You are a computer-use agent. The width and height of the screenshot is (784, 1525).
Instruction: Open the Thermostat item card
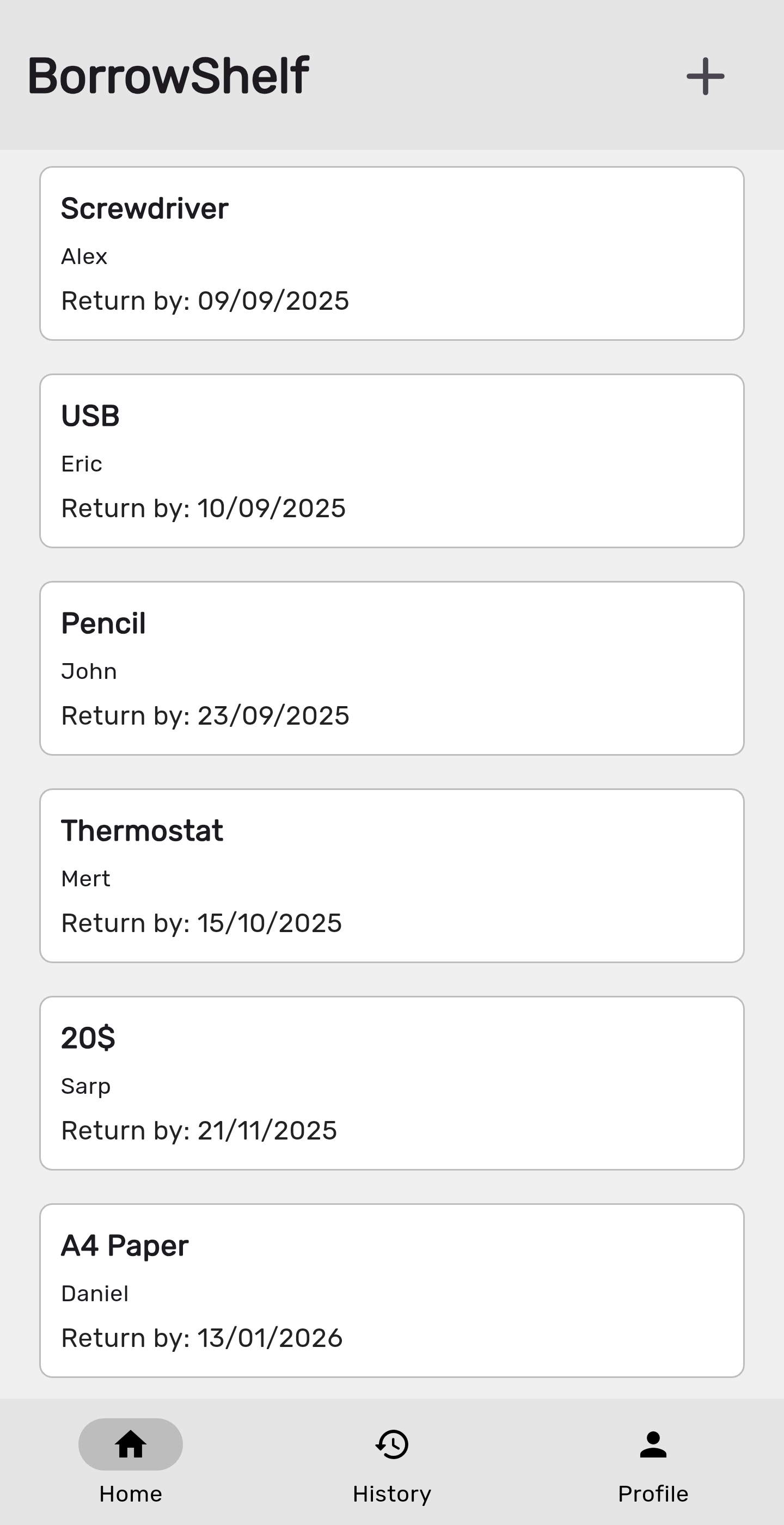(391, 875)
